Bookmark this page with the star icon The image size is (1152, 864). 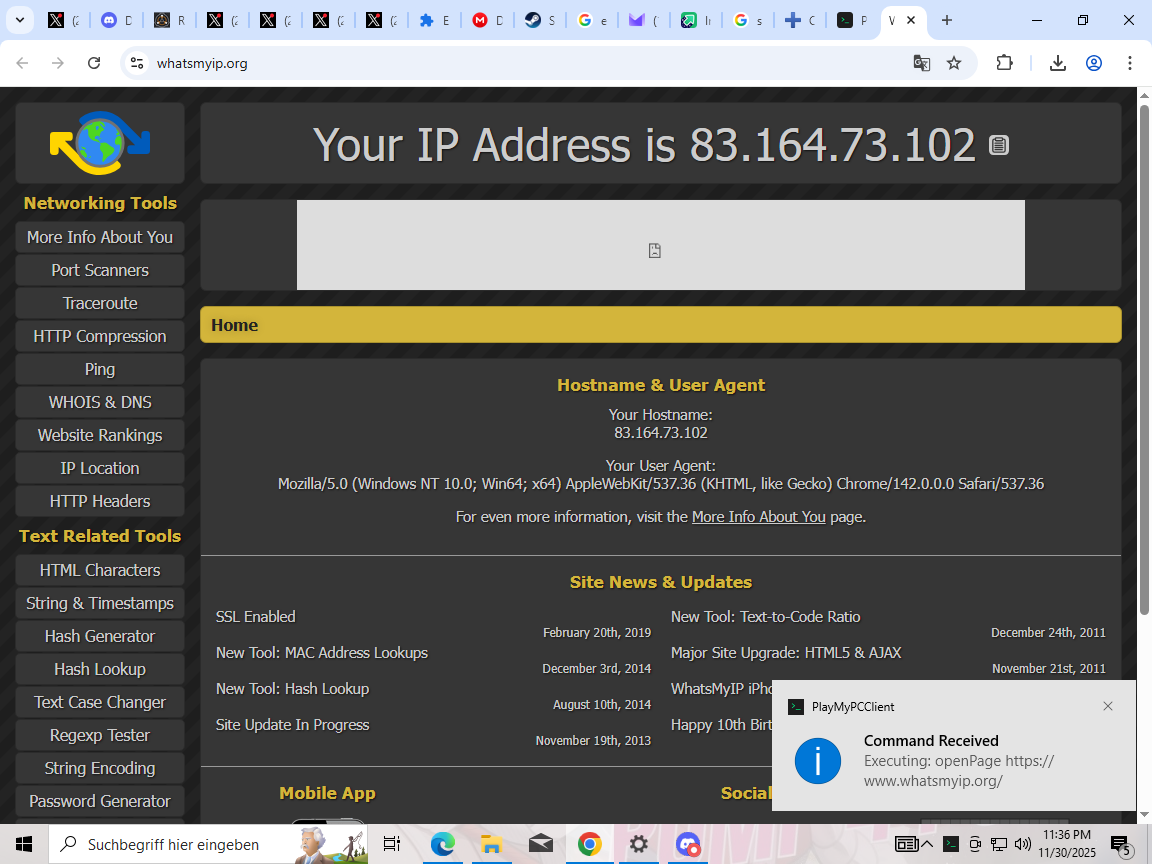tap(954, 63)
